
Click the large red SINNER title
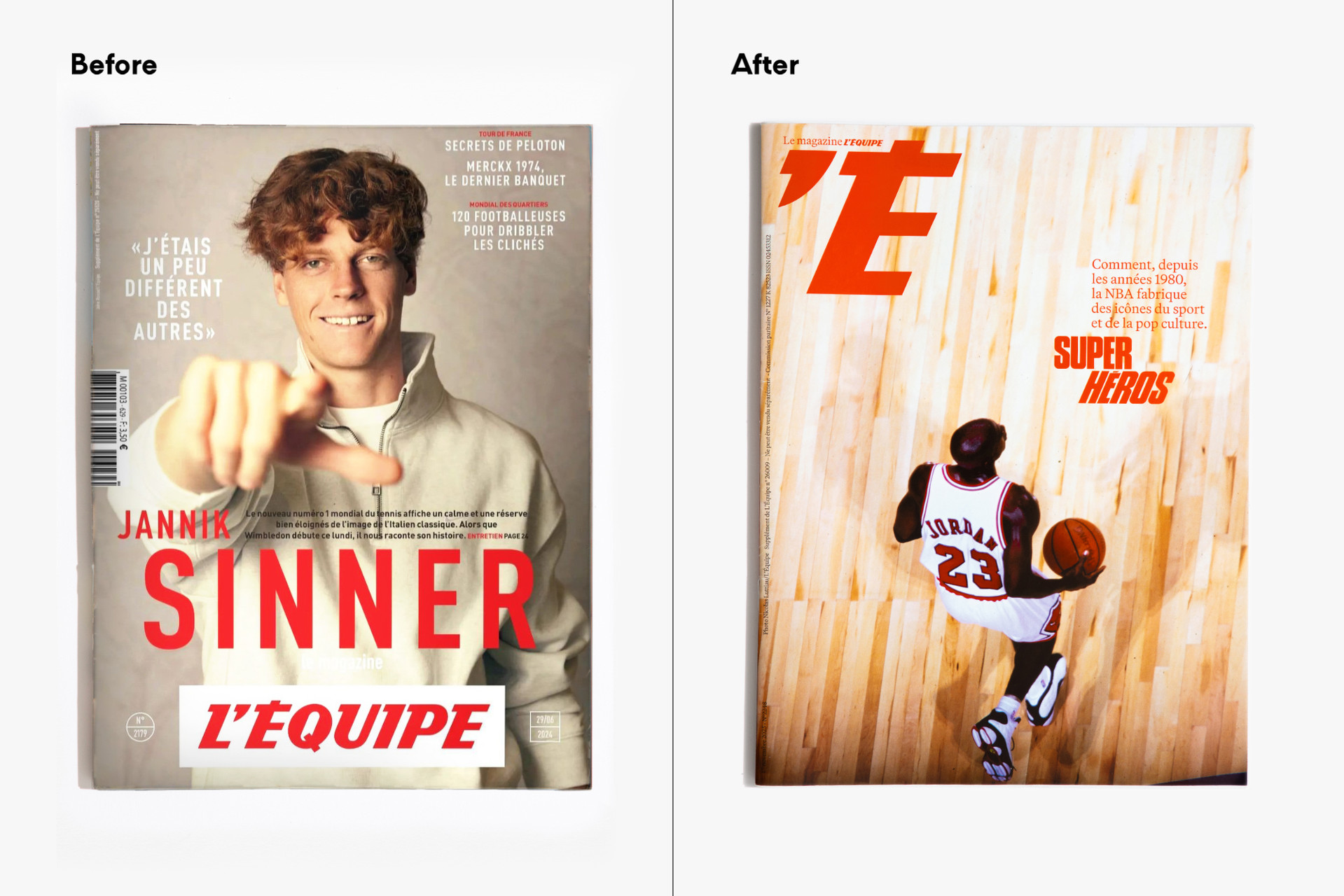pos(340,599)
